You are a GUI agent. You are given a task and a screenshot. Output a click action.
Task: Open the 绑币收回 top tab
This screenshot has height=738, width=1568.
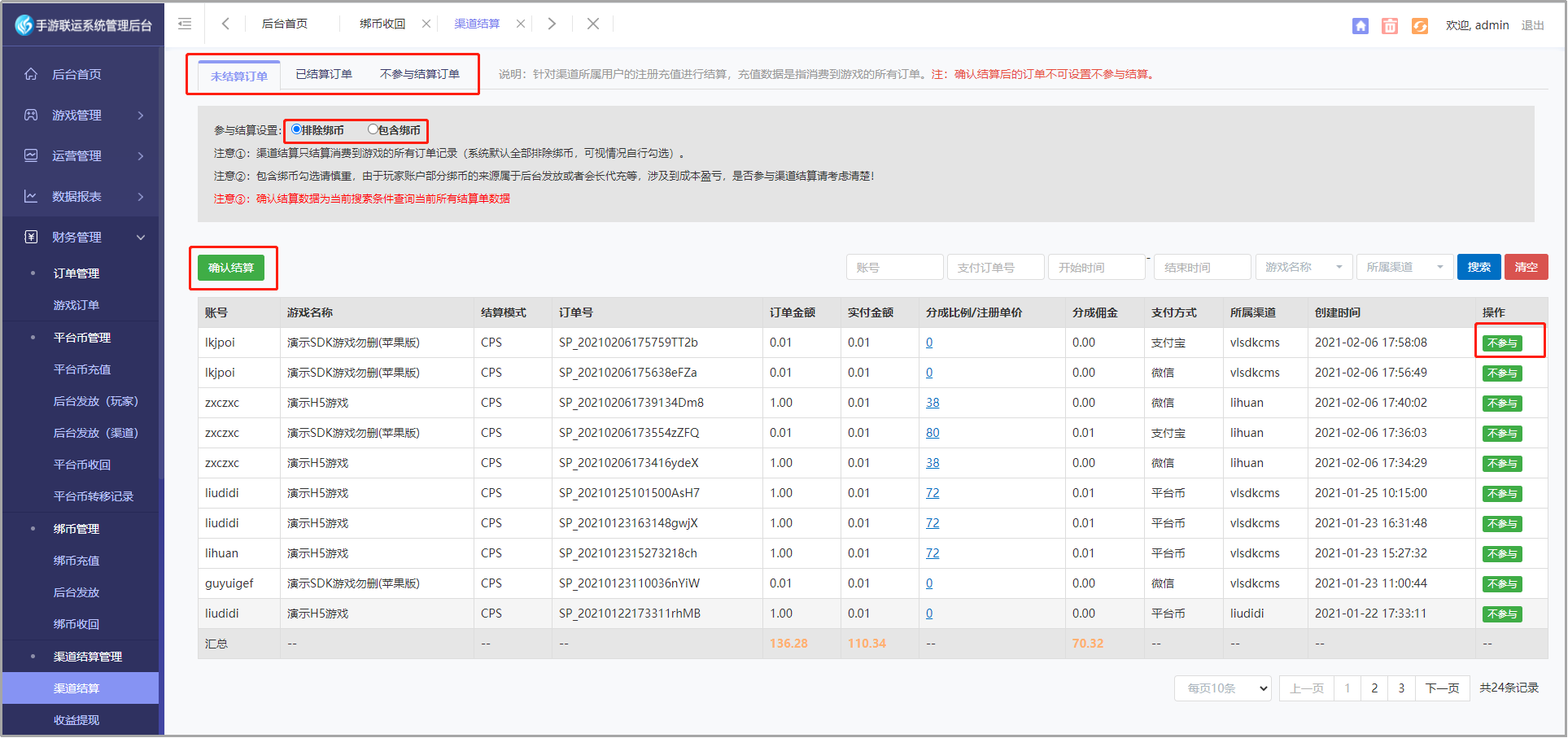point(382,24)
